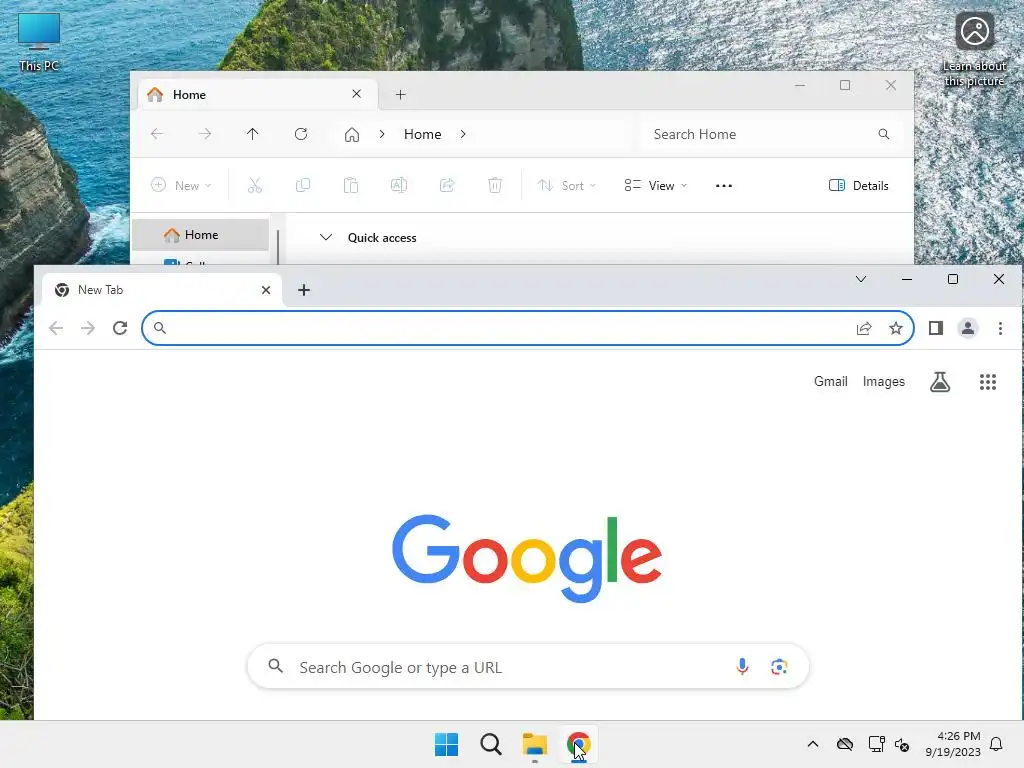This screenshot has height=768, width=1024.
Task: Show hidden system tray icons
Action: pos(812,744)
